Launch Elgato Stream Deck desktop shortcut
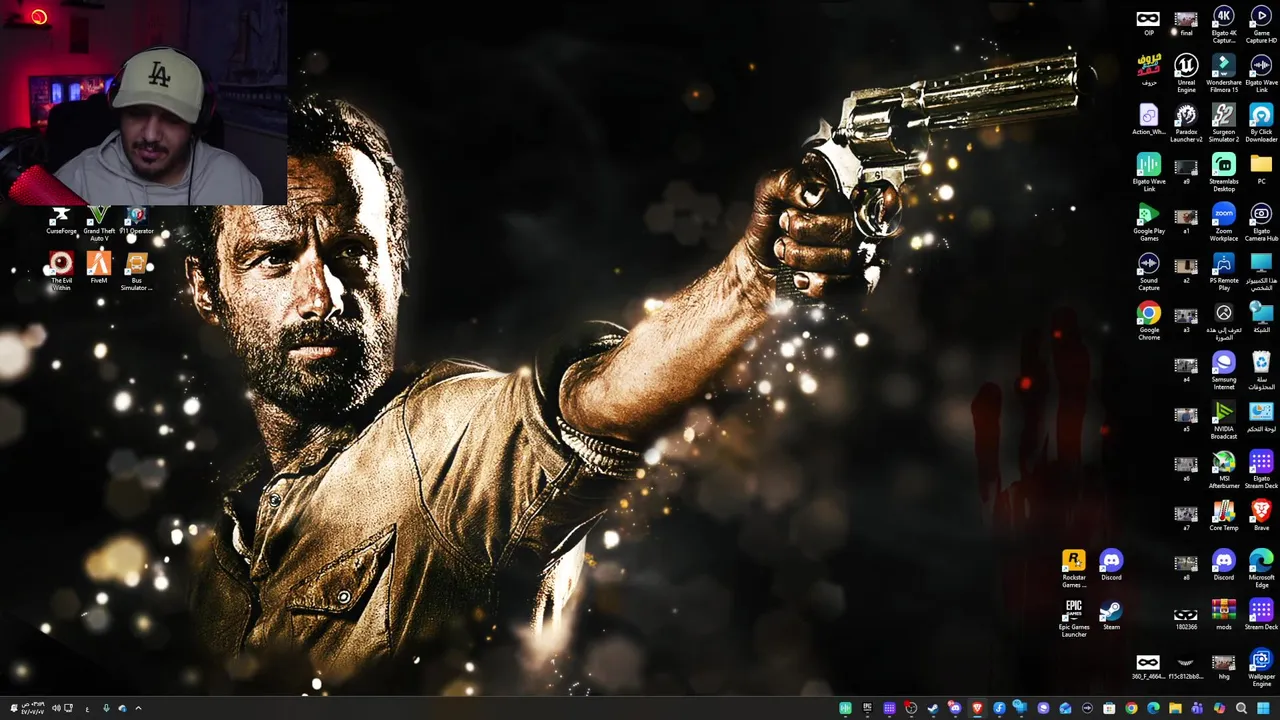The width and height of the screenshot is (1280, 720). tap(1261, 469)
